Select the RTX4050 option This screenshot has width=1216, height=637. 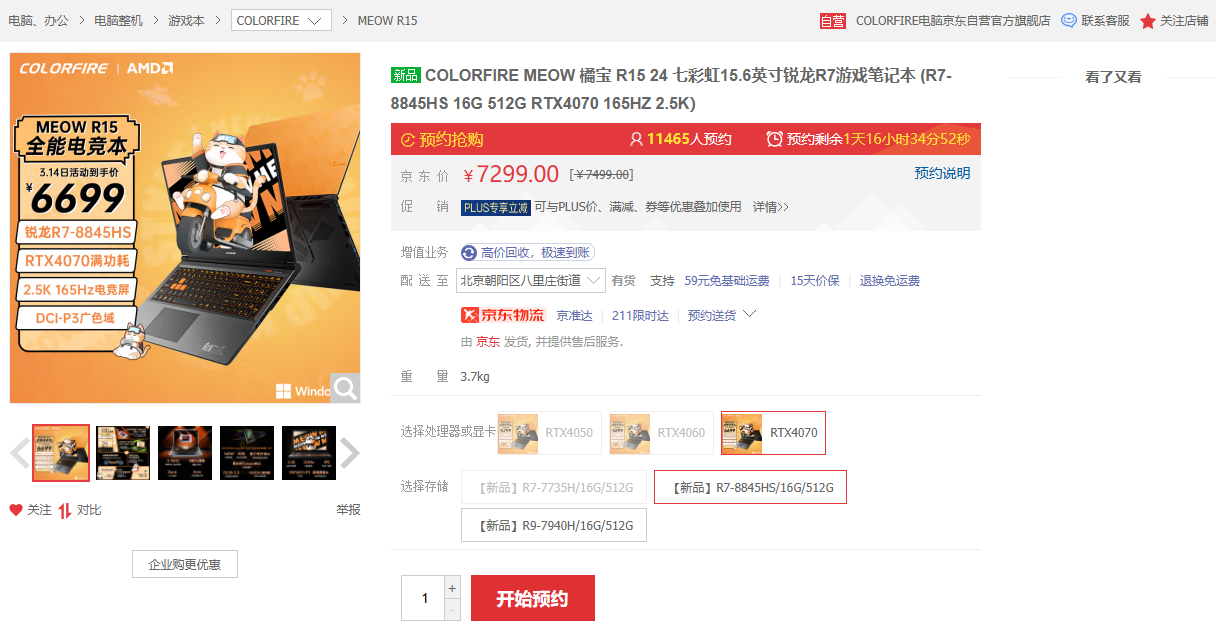(550, 433)
